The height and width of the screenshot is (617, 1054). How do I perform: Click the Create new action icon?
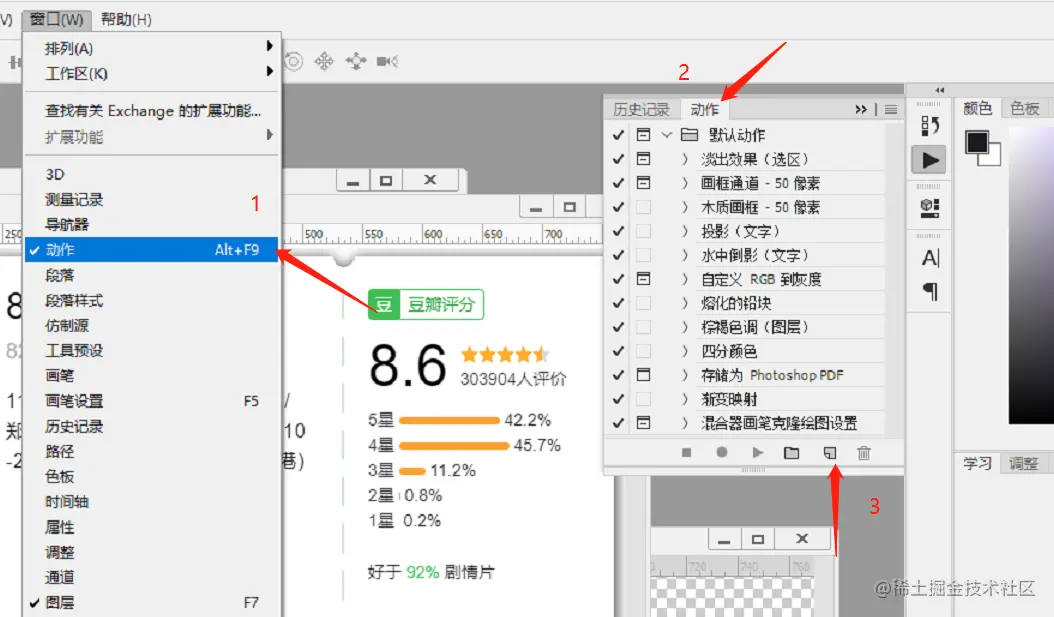(x=830, y=453)
